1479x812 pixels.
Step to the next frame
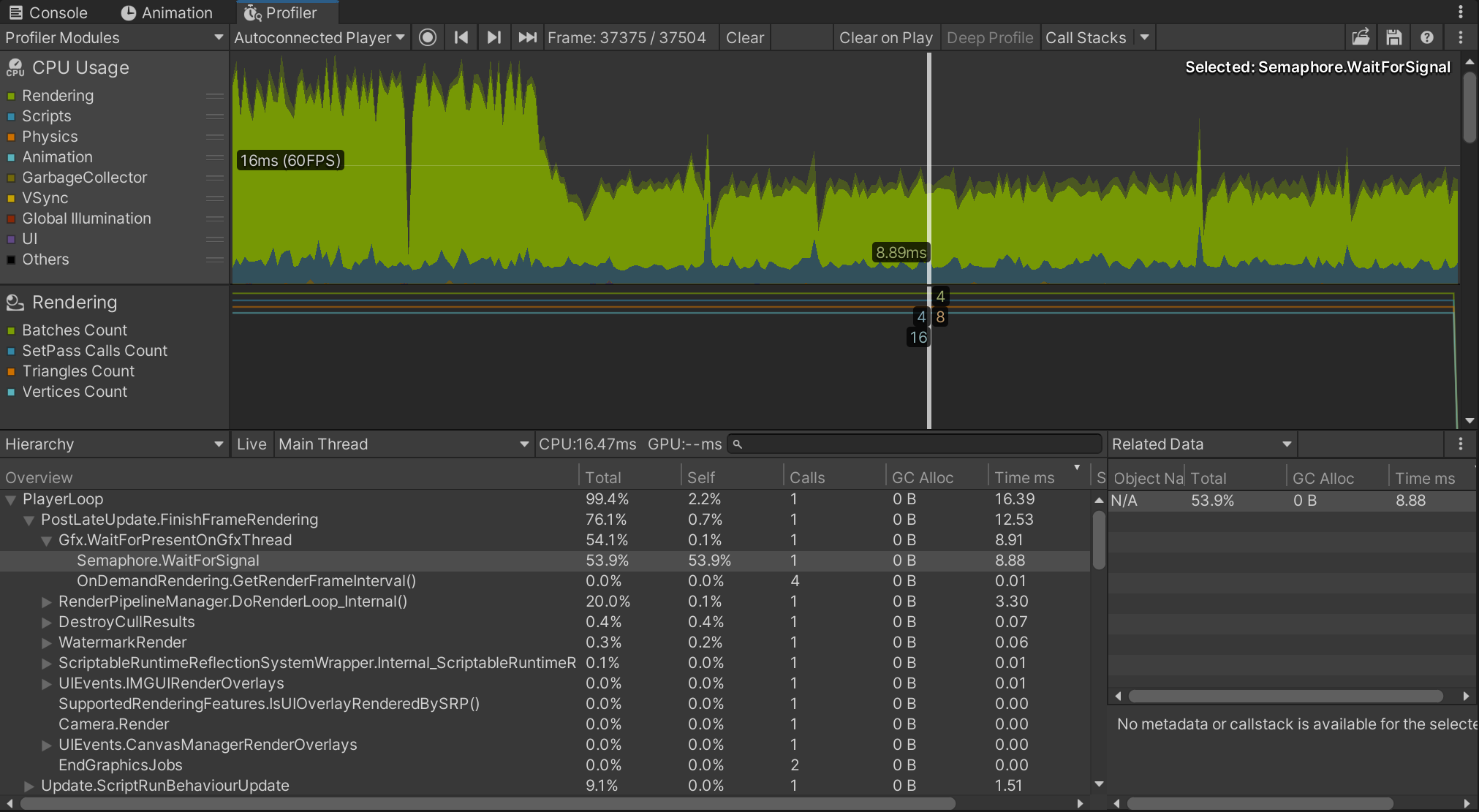pos(494,37)
